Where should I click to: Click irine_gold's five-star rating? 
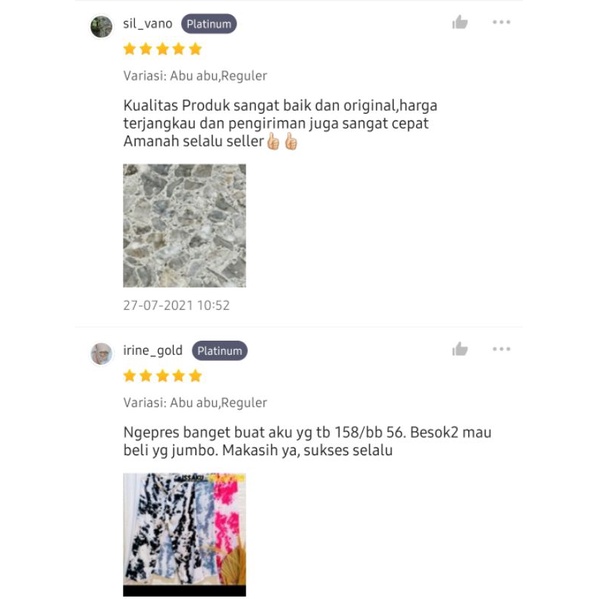pyautogui.click(x=162, y=376)
